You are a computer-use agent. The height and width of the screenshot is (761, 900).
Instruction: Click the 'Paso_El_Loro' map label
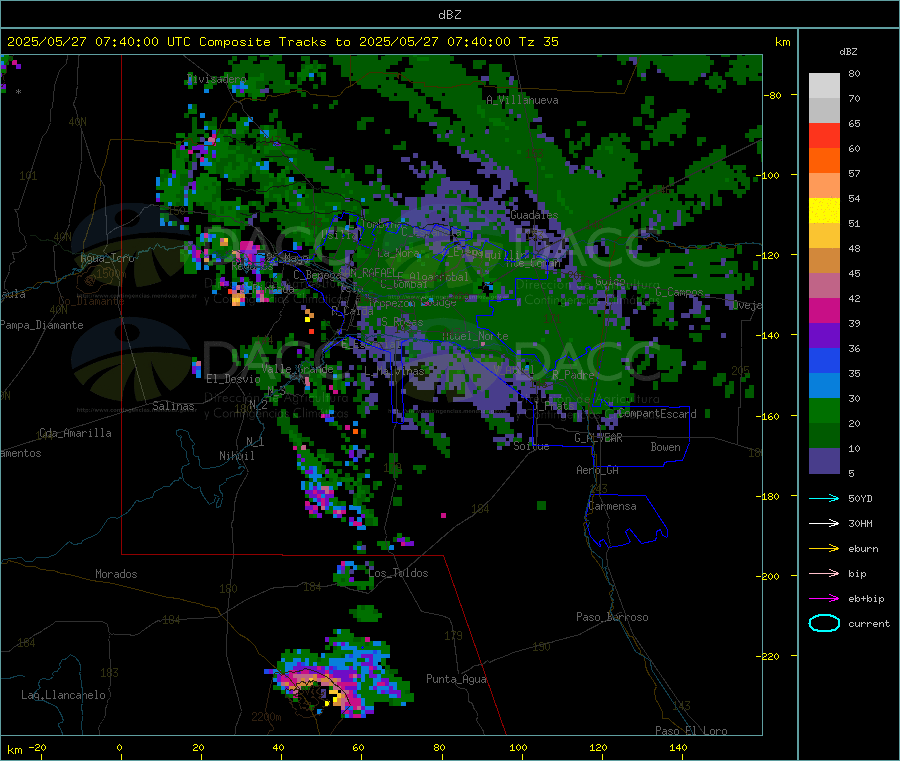pyautogui.click(x=691, y=731)
